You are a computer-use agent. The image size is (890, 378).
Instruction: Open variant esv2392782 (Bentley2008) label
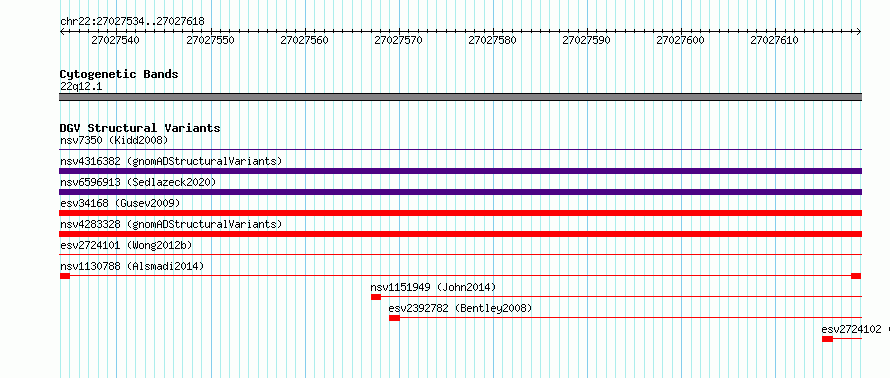tap(460, 308)
